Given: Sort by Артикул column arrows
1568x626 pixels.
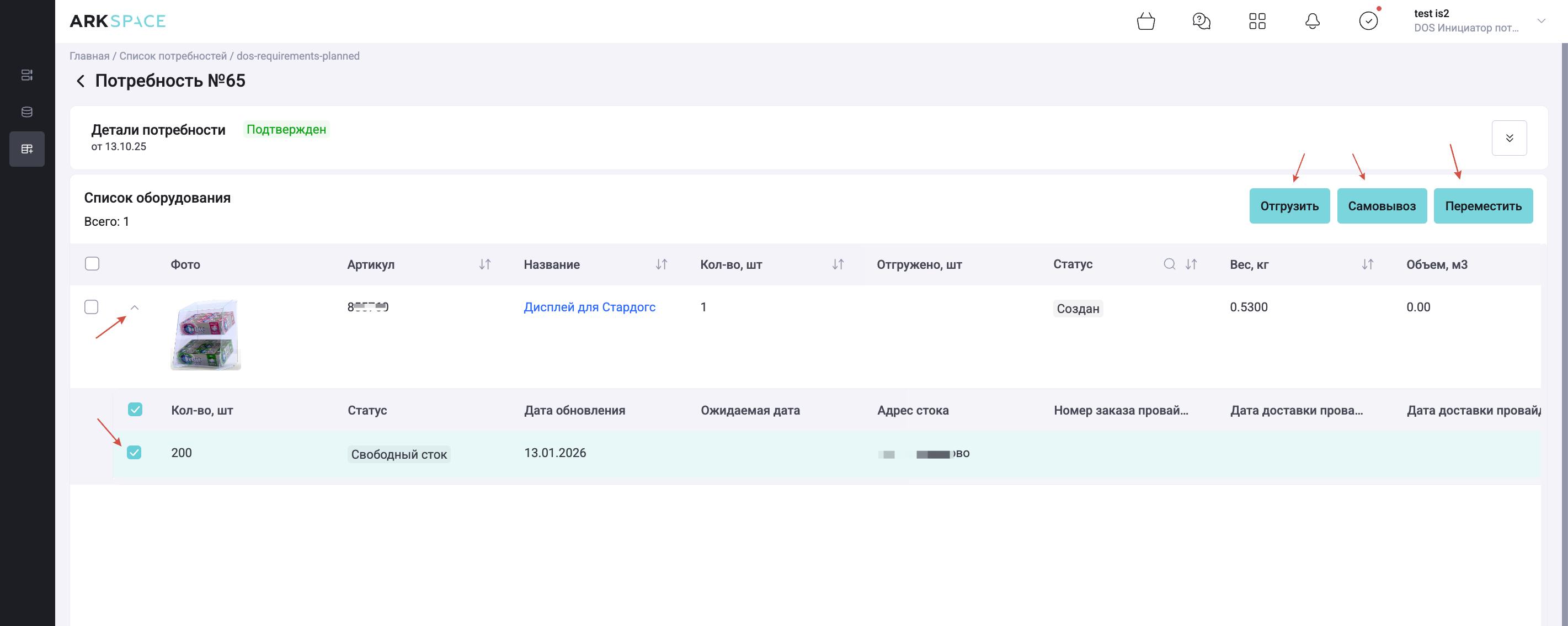Looking at the screenshot, I should pos(484,264).
